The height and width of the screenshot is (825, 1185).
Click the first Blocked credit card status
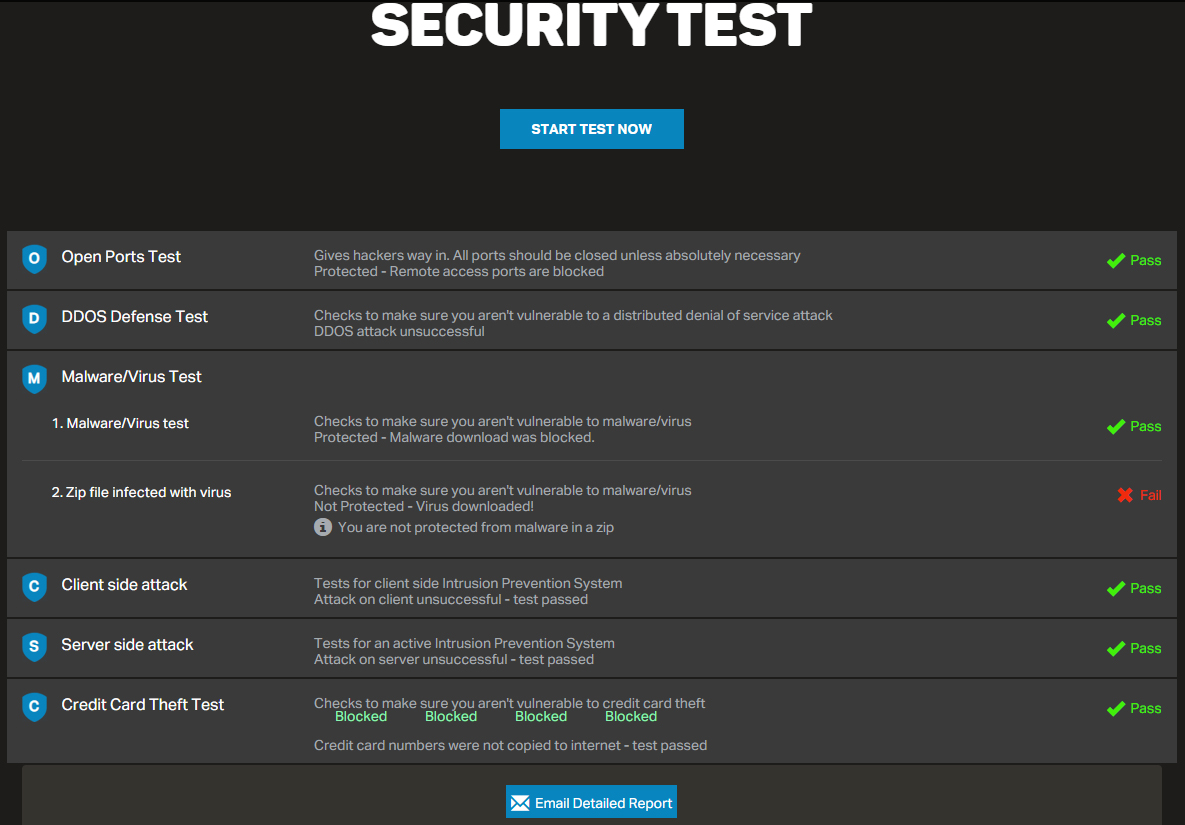coord(361,717)
